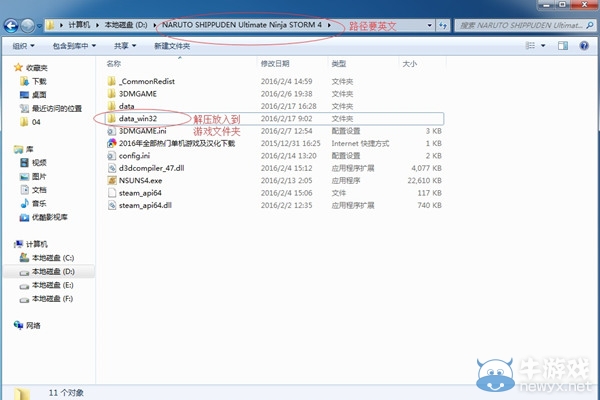Viewport: 600px width, 400px height.
Task: Open 优酷影视库 library
Action: click(49, 217)
